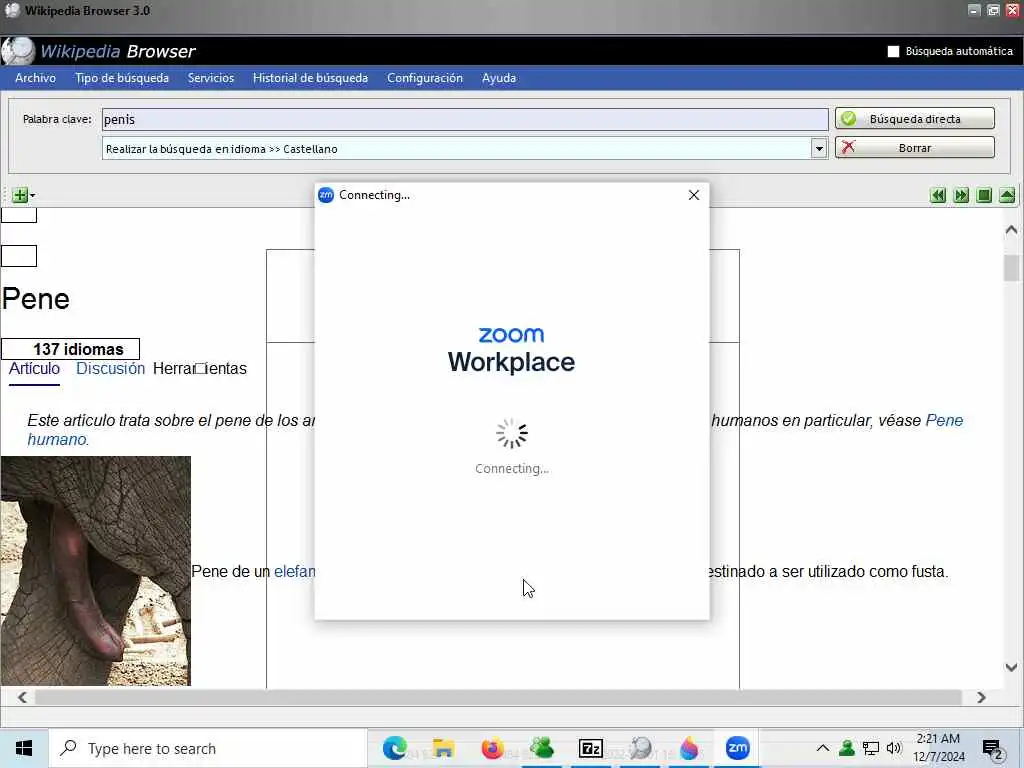
Task: Click the vertical scrollbar thumb
Action: tap(1011, 268)
